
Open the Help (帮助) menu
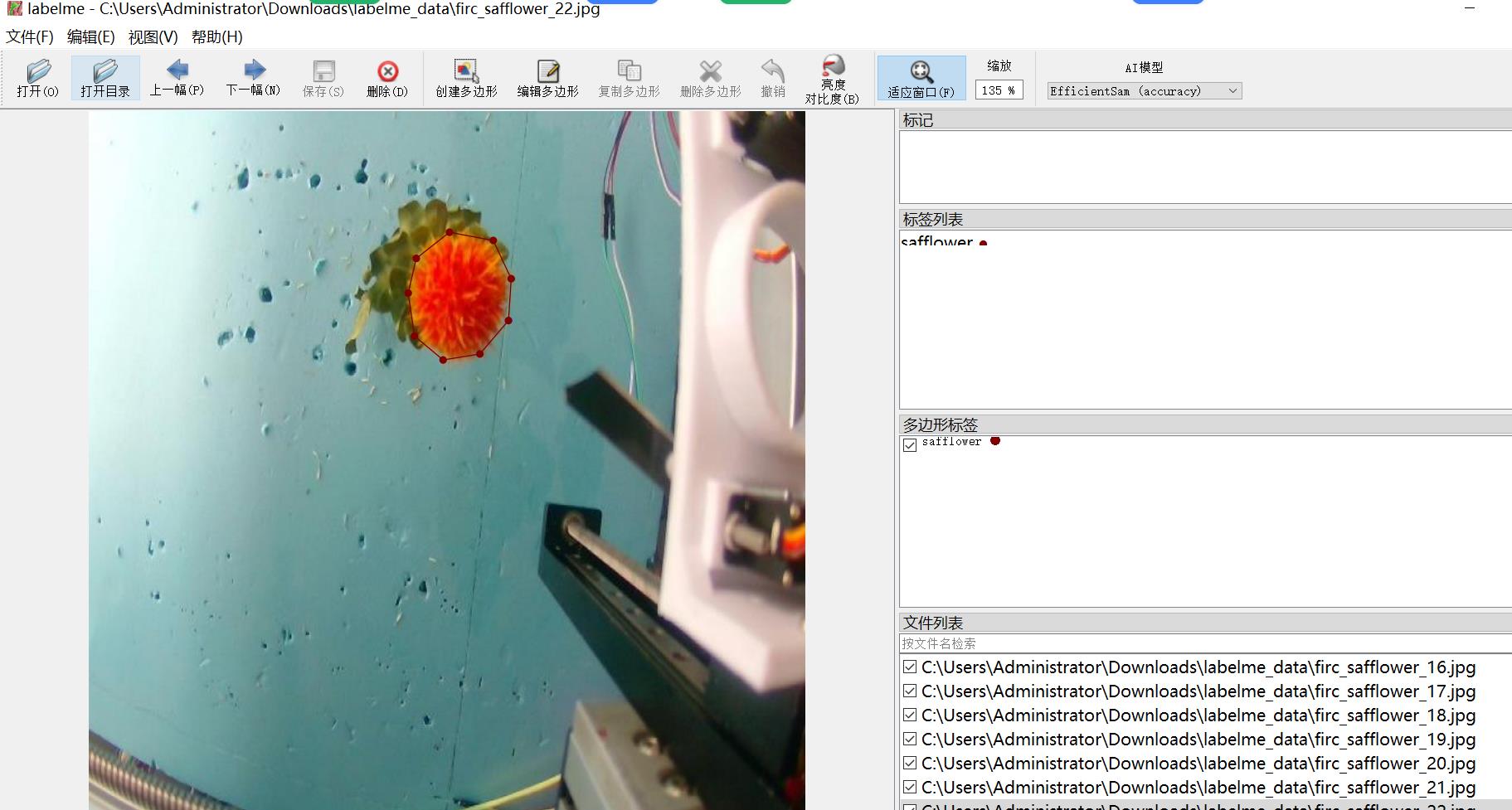[x=216, y=37]
